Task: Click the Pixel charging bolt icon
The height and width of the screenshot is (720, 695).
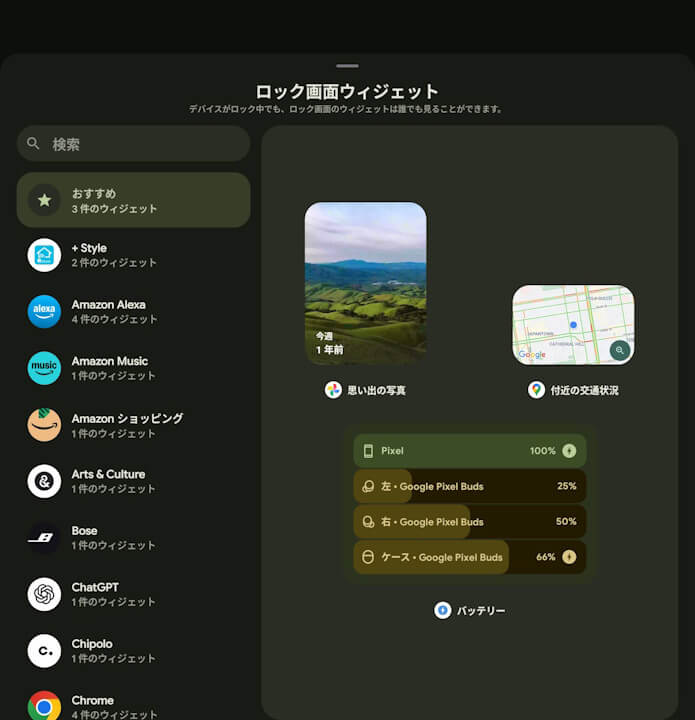Action: (569, 451)
